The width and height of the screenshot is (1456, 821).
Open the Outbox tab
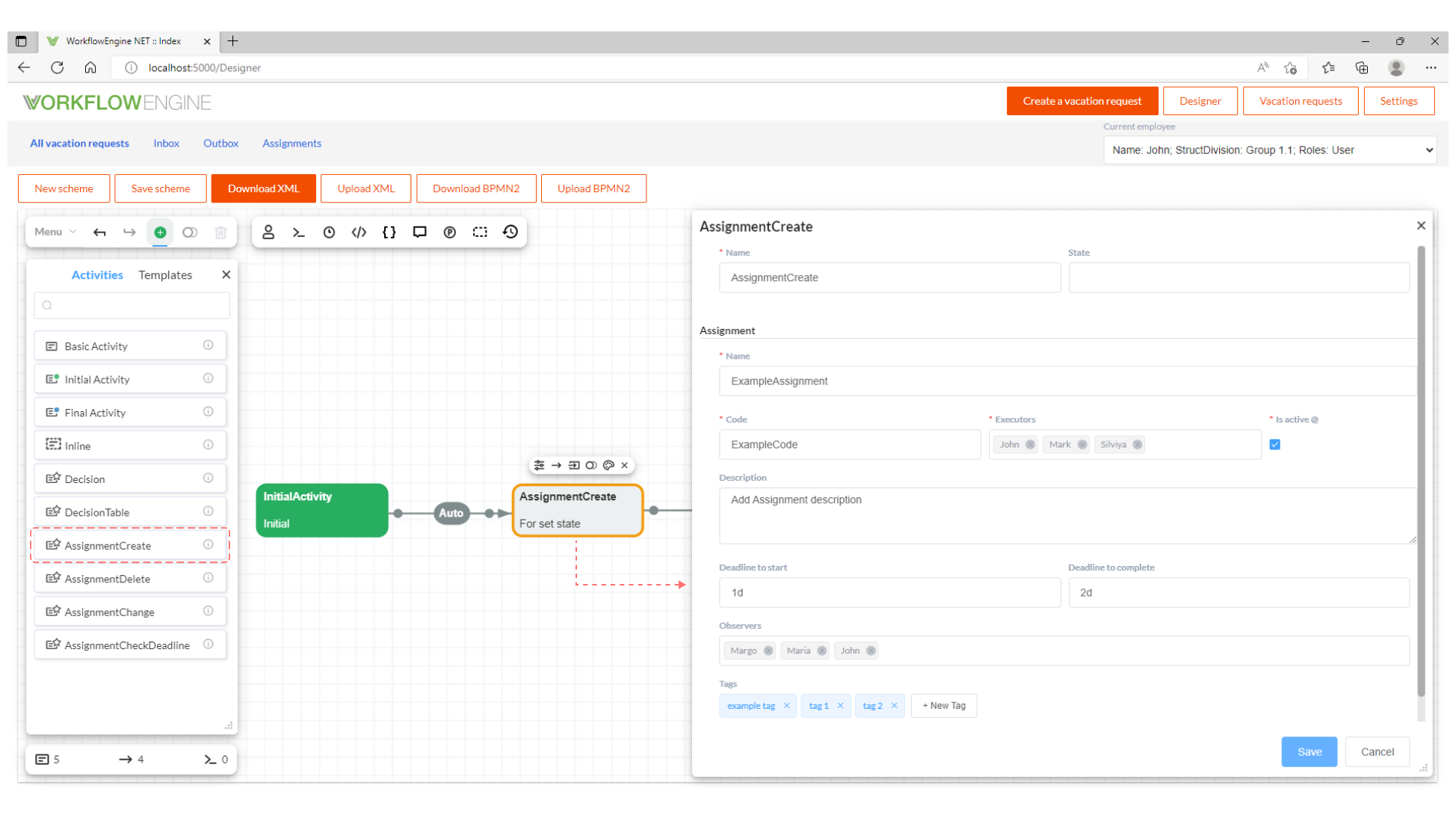coord(220,144)
